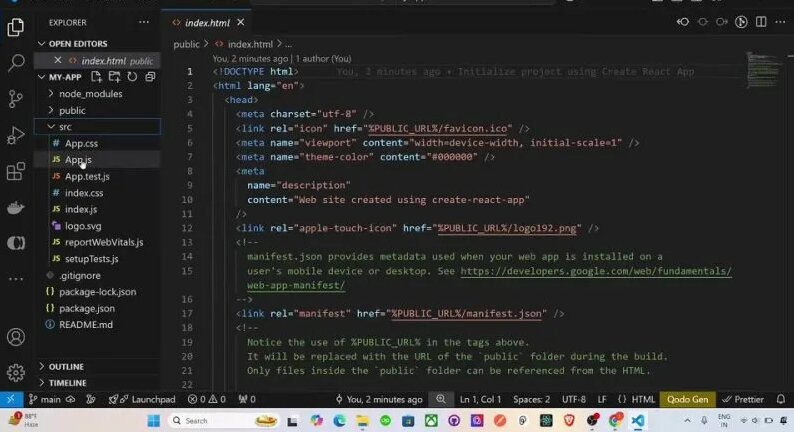Screen dimensions: 794x432
Task: Click the remote window status bar icon
Action: coord(11,399)
